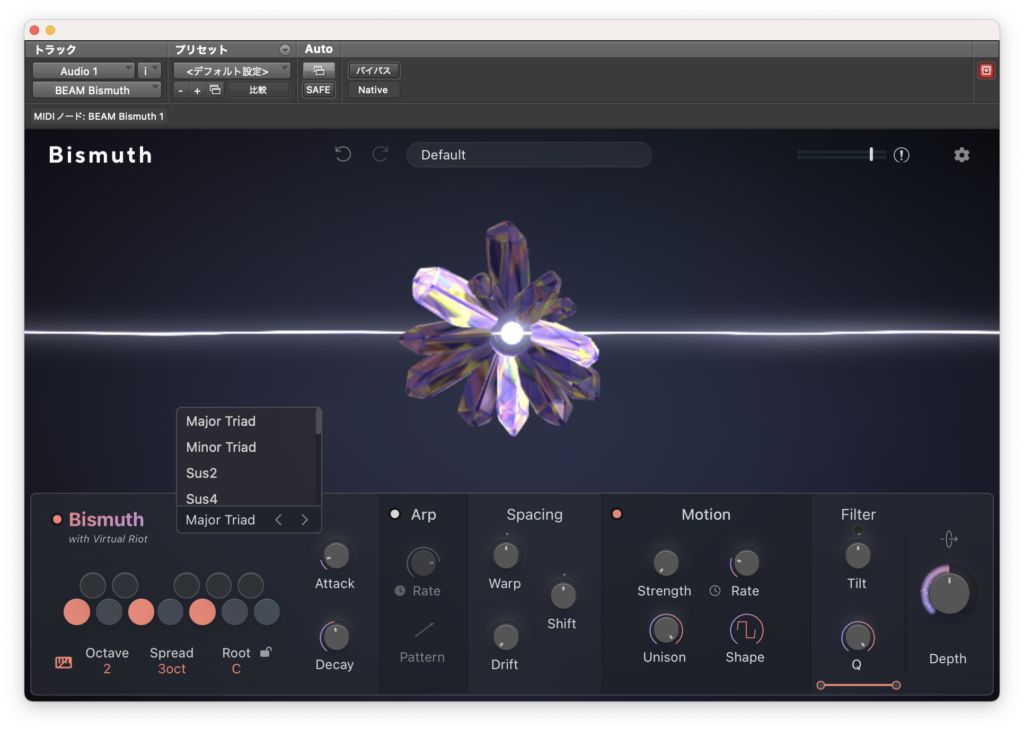The image size is (1024, 730).
Task: Click the orbit icon above Depth knob
Action: pos(949,539)
